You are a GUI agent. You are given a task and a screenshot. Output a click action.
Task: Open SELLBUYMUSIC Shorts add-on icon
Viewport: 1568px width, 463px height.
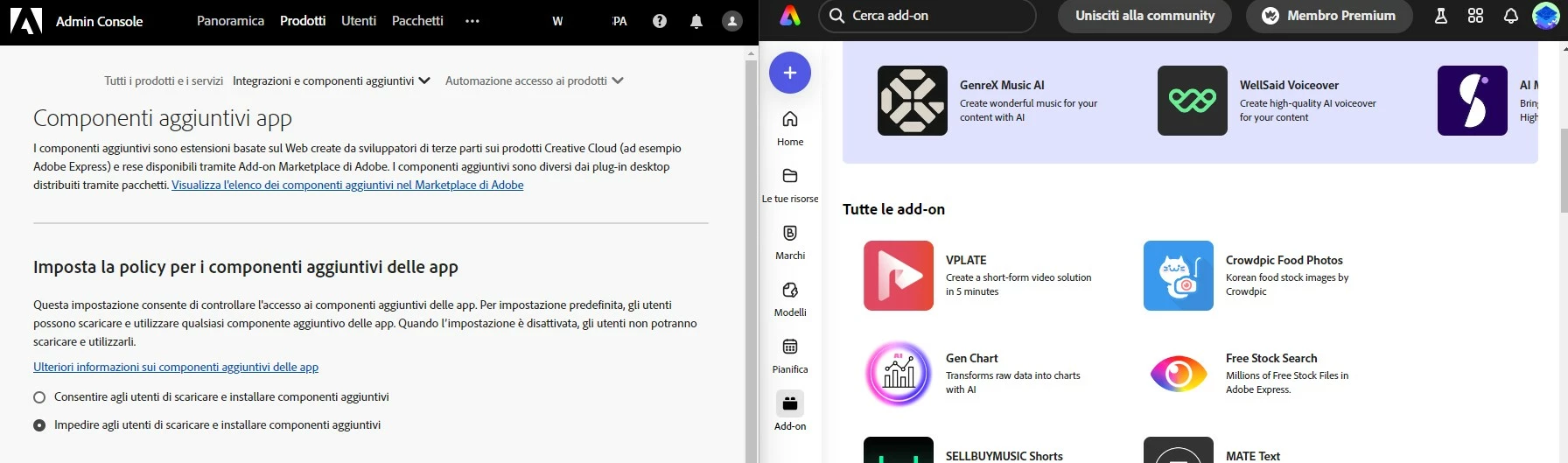899,450
